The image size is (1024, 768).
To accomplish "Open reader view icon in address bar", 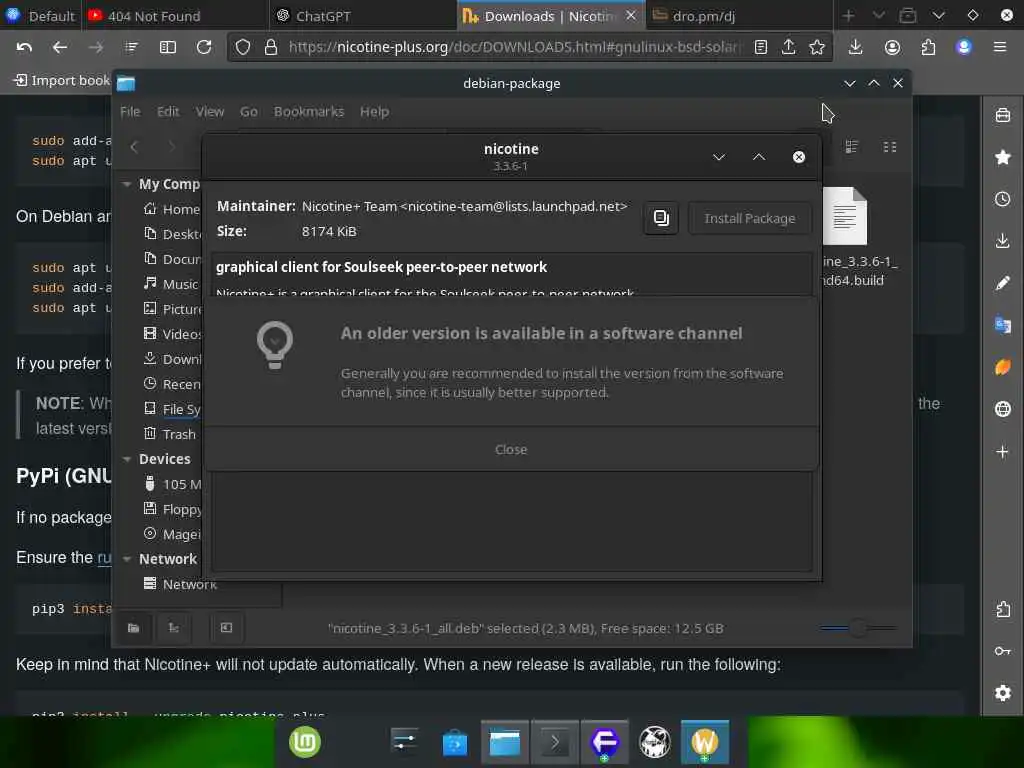I will tap(761, 47).
